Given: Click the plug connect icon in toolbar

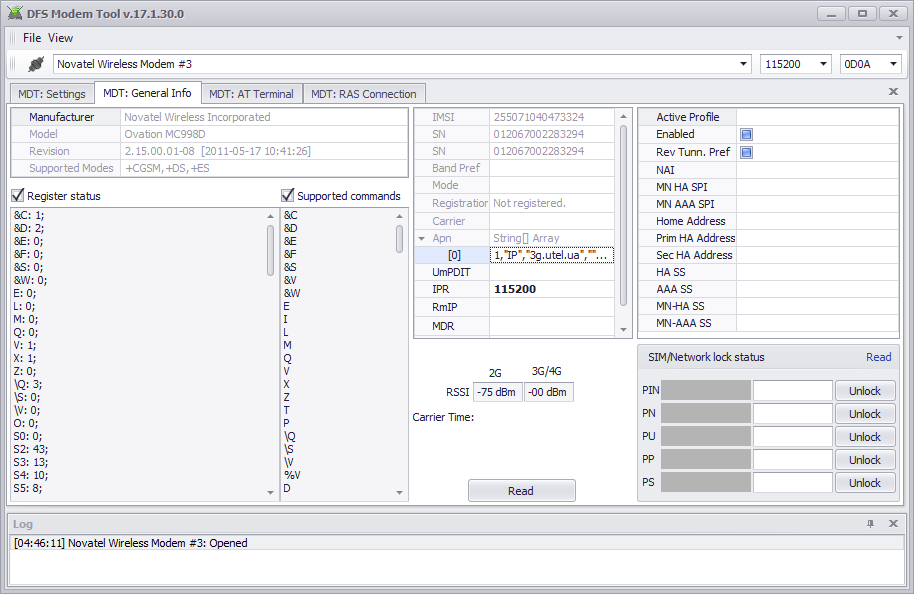Looking at the screenshot, I should click(x=36, y=64).
